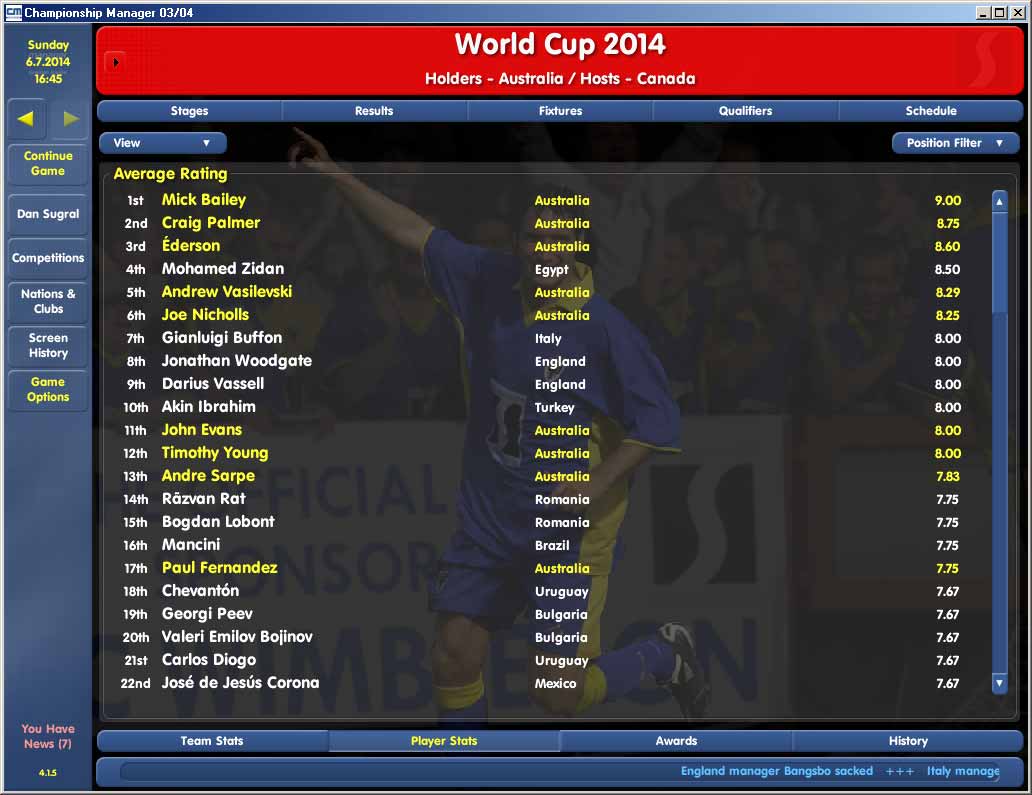Select player Darius Vassell

click(213, 384)
